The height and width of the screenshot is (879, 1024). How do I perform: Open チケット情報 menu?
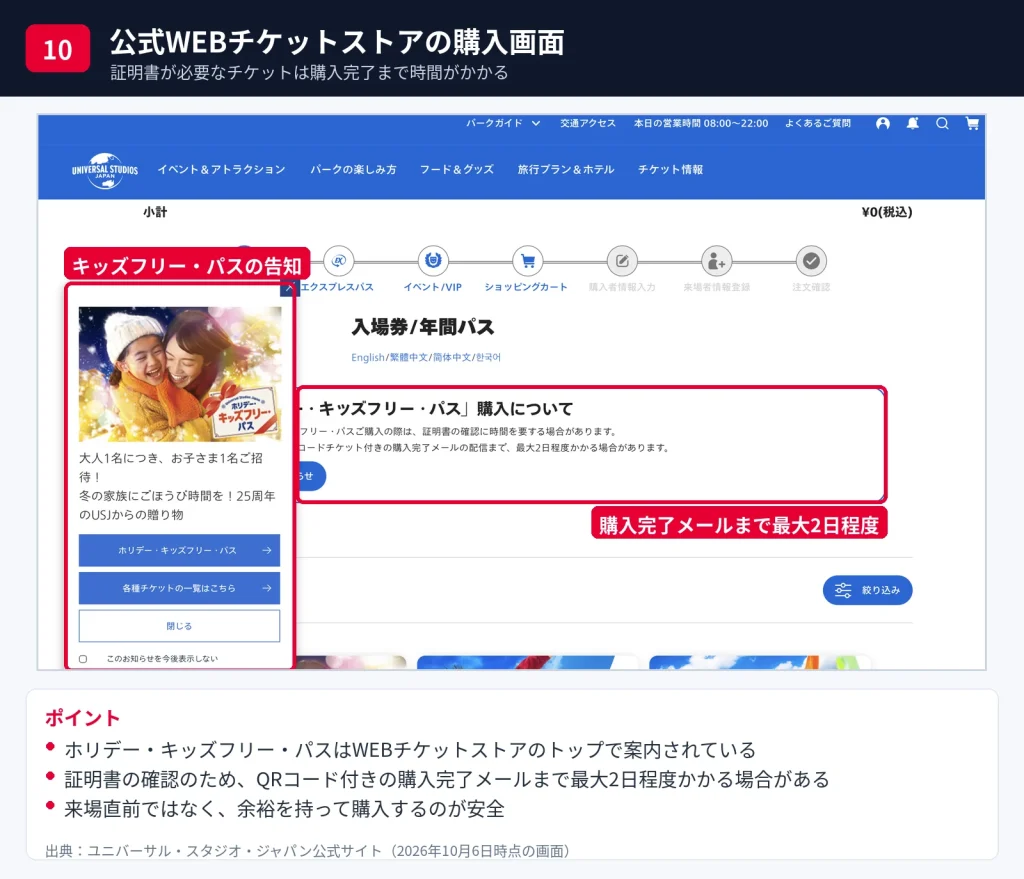tap(670, 170)
